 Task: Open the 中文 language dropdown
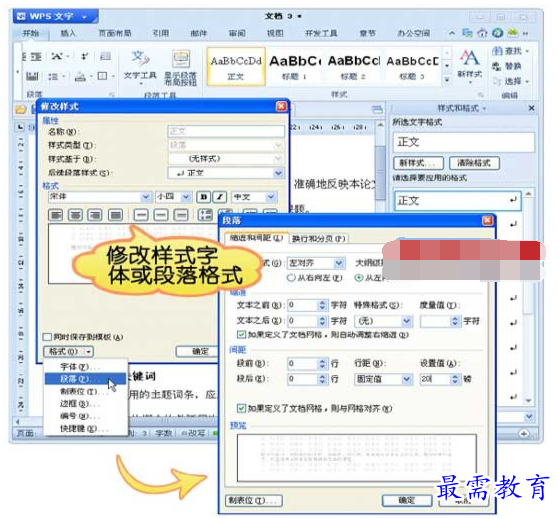[271, 196]
